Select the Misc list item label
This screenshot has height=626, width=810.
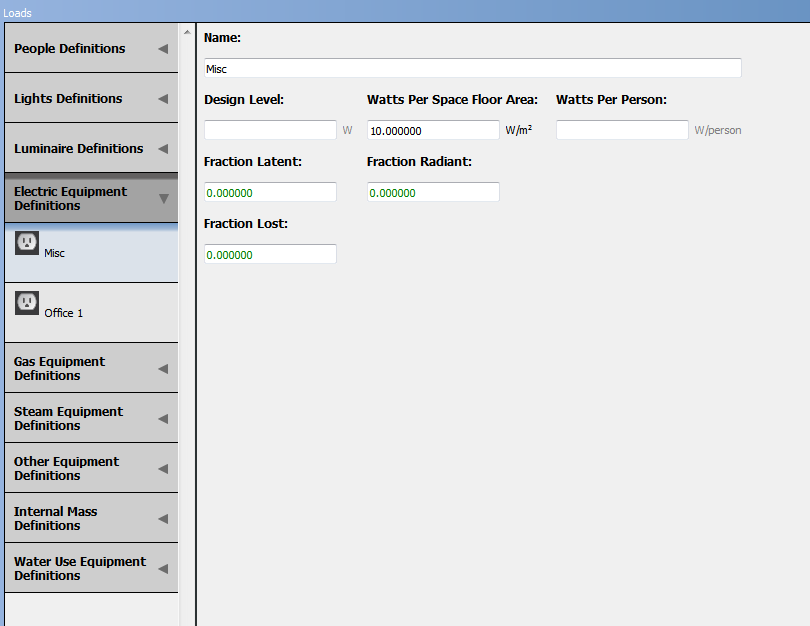click(54, 253)
